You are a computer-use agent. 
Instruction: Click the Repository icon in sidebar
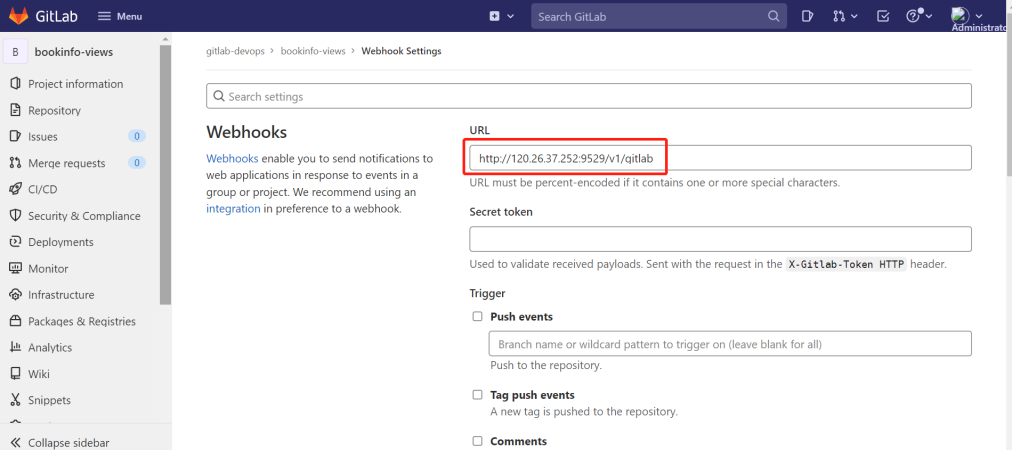[15, 110]
